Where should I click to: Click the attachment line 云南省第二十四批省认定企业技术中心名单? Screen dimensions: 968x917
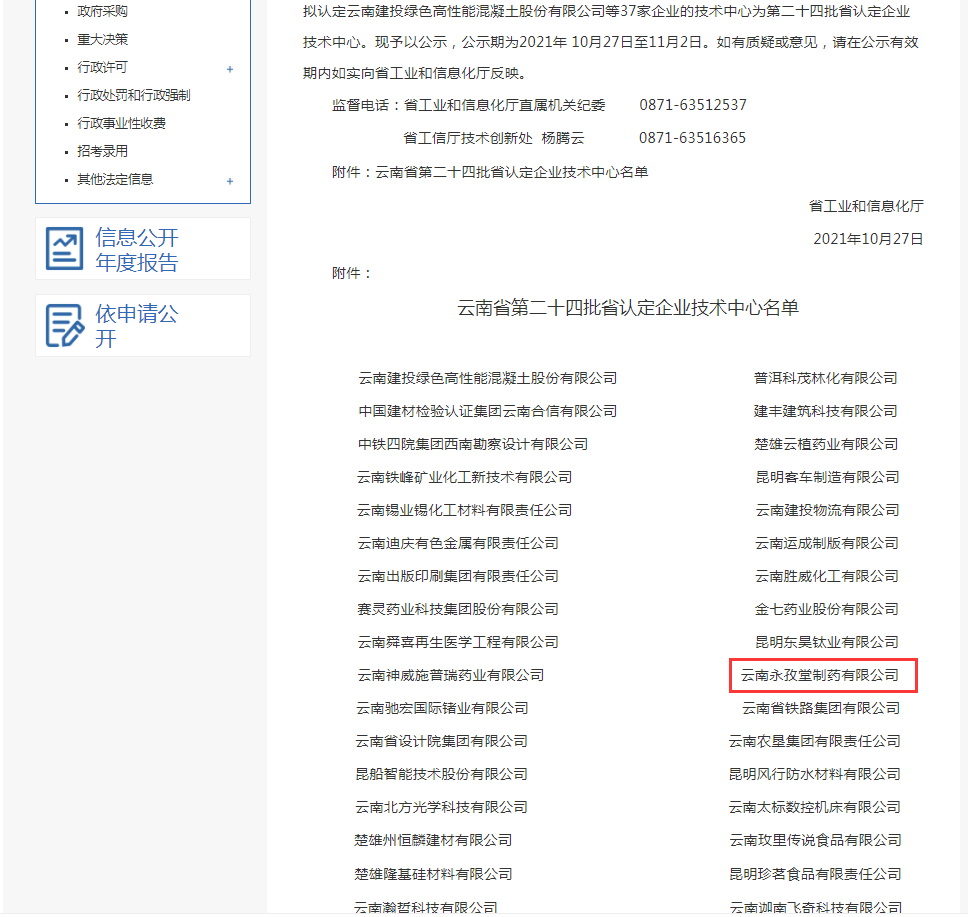(511, 172)
